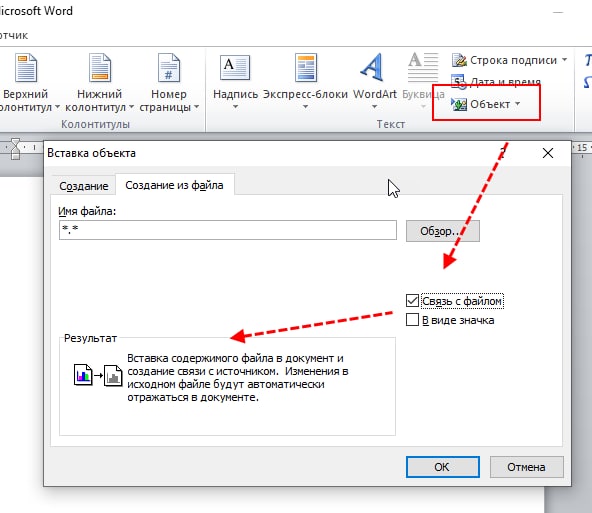Click the Header (Верхний колонтитул) icon
592x513 pixels.
tap(26, 68)
